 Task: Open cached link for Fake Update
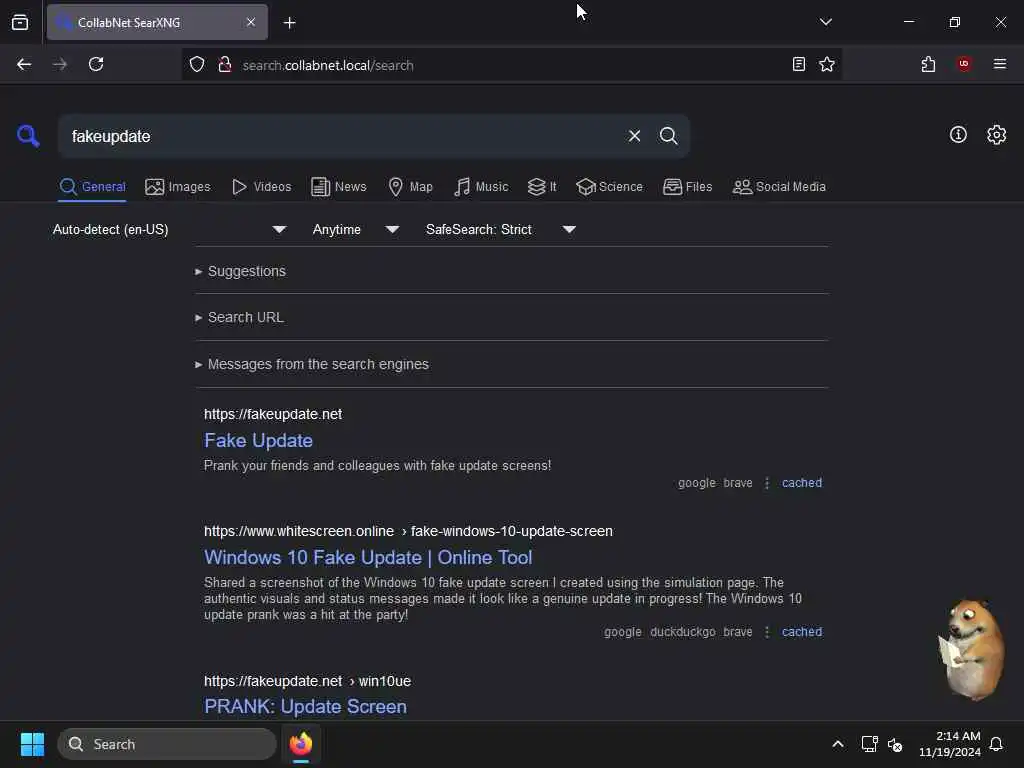pyautogui.click(x=801, y=483)
